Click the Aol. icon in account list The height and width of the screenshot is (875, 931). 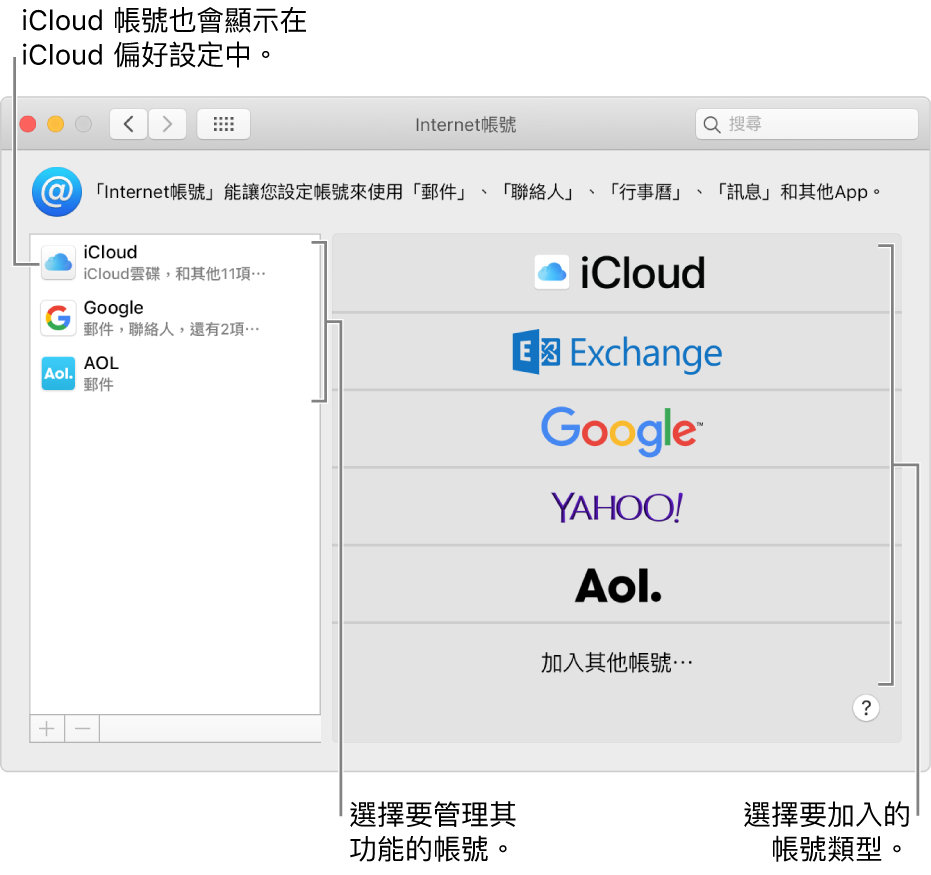coord(58,373)
